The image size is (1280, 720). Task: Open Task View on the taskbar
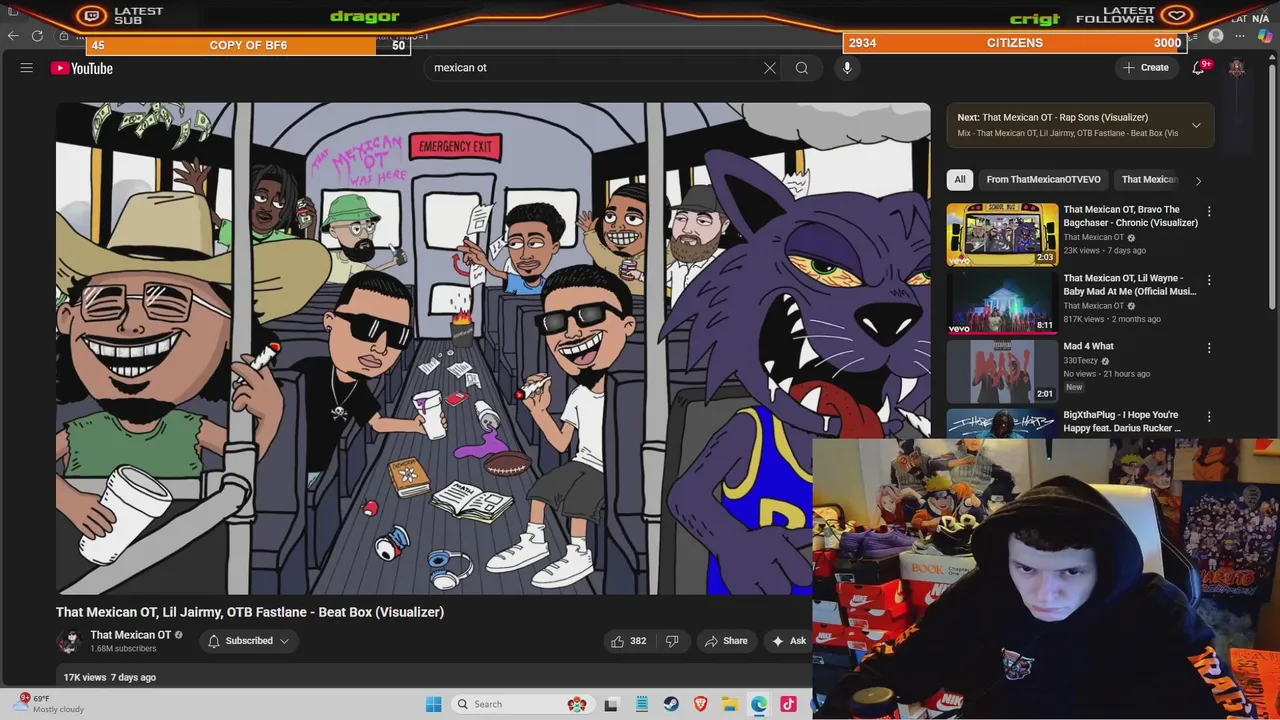(x=611, y=704)
